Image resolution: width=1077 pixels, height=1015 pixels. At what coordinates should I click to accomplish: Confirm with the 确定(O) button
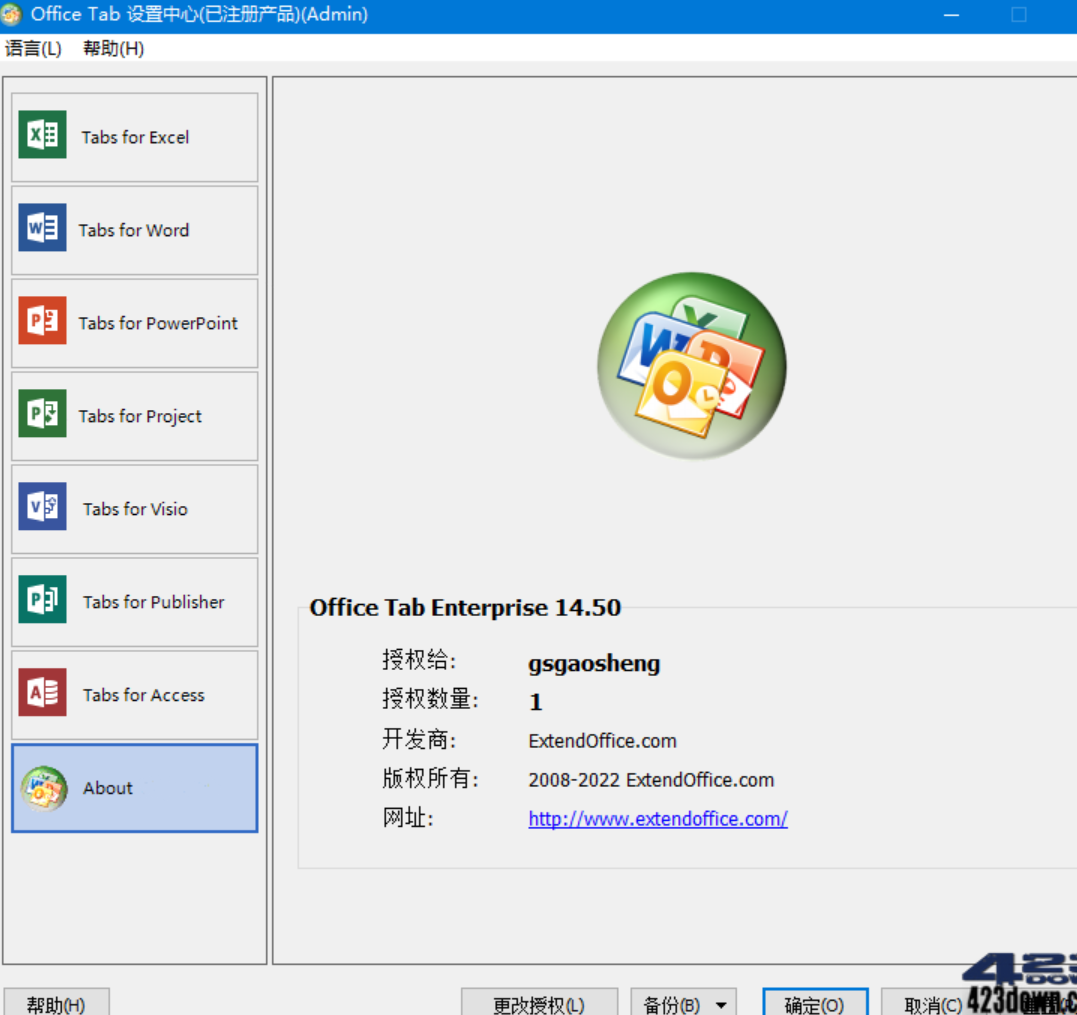[x=815, y=1004]
